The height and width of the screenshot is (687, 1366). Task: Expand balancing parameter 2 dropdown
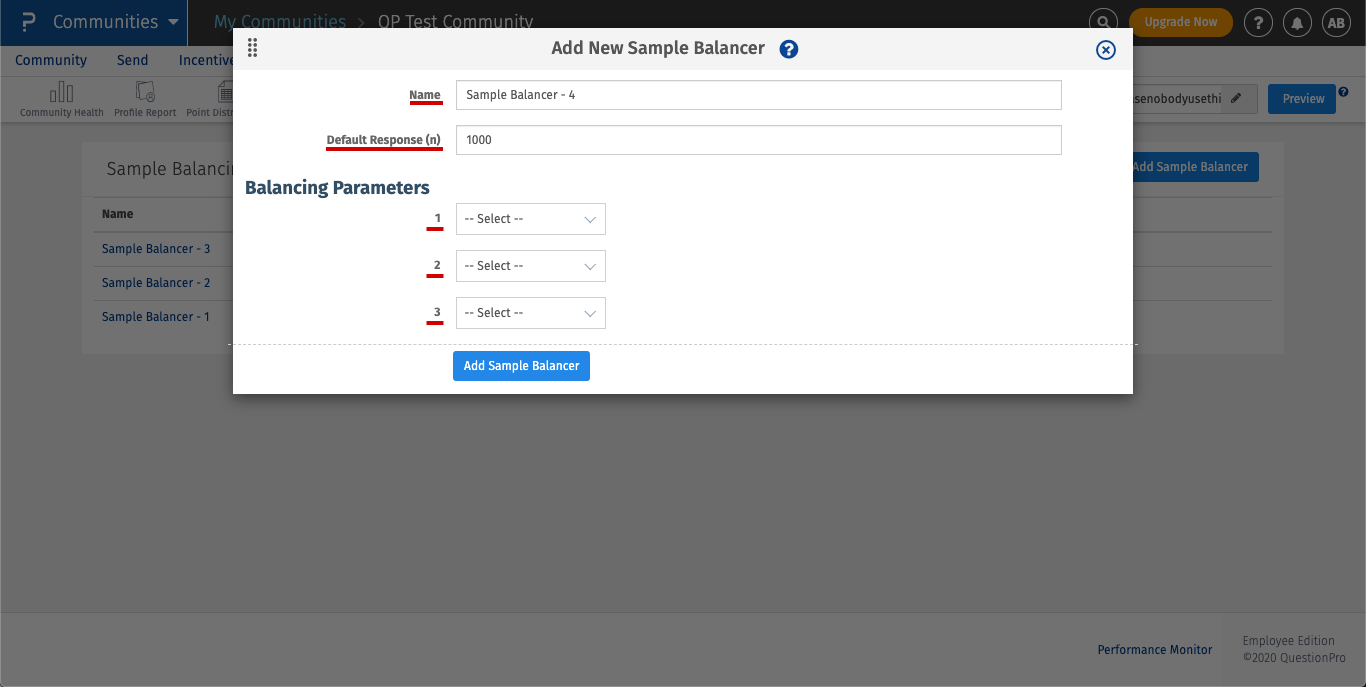point(531,266)
